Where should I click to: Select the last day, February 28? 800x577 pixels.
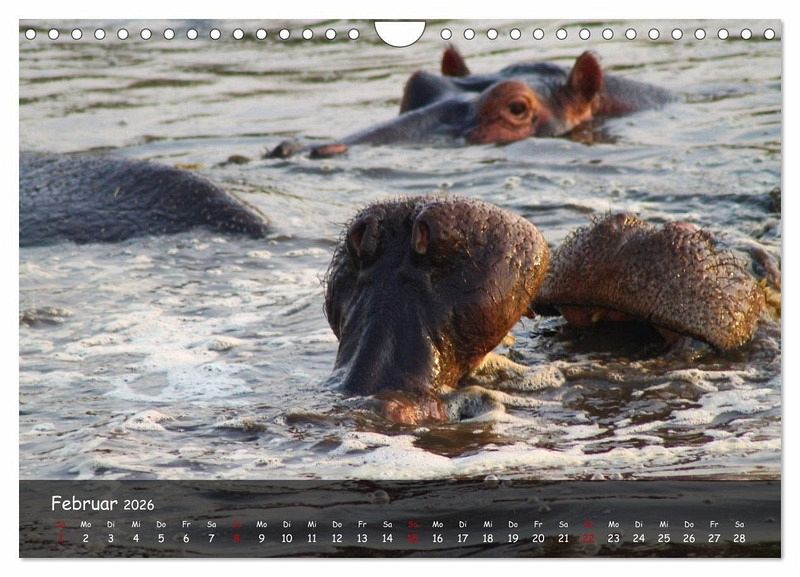tap(739, 538)
